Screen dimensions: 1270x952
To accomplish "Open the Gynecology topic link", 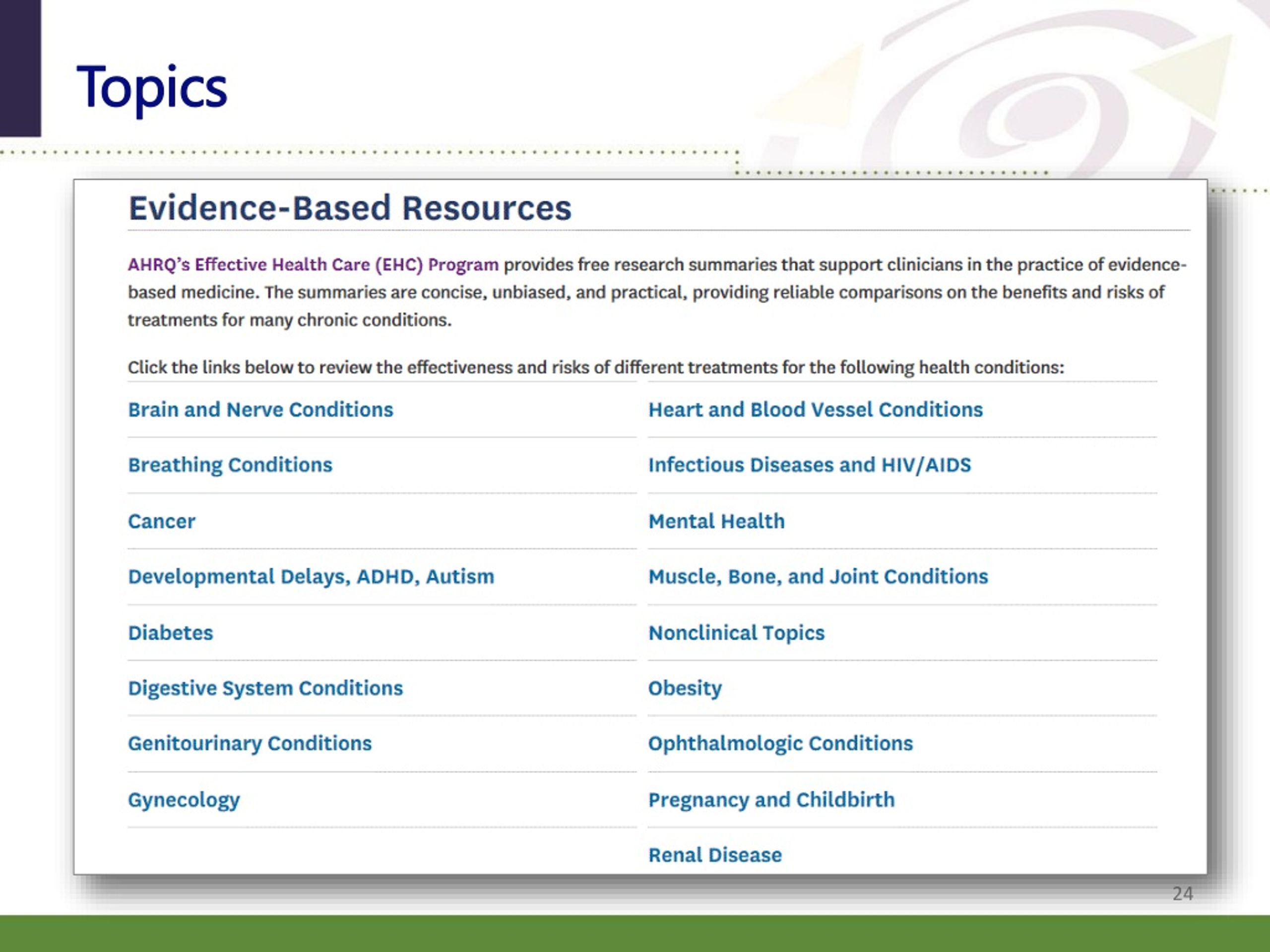I will click(x=184, y=800).
